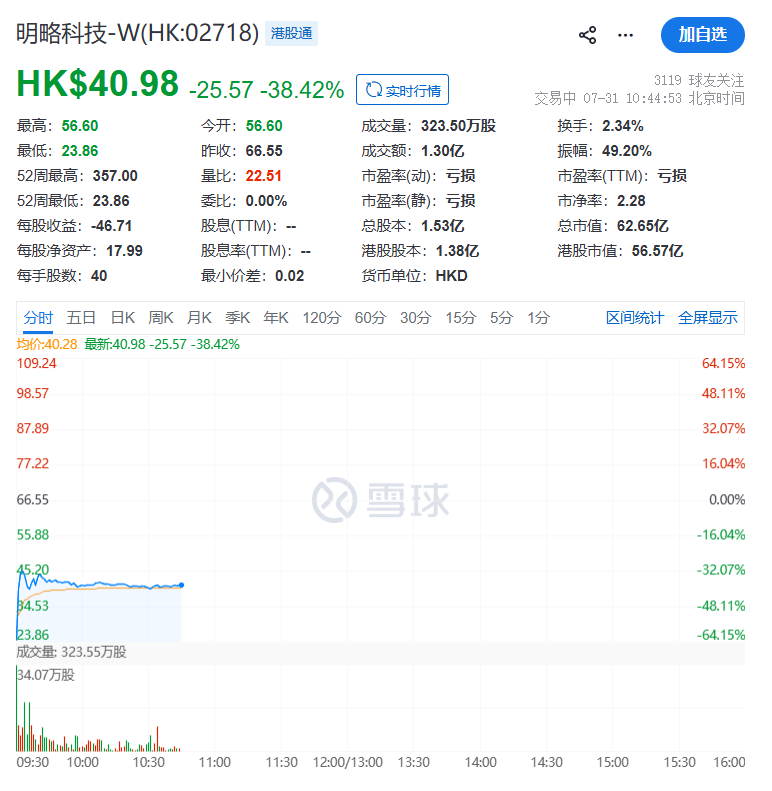Switch to the 1分 interval
The height and width of the screenshot is (791, 772).
pyautogui.click(x=538, y=318)
